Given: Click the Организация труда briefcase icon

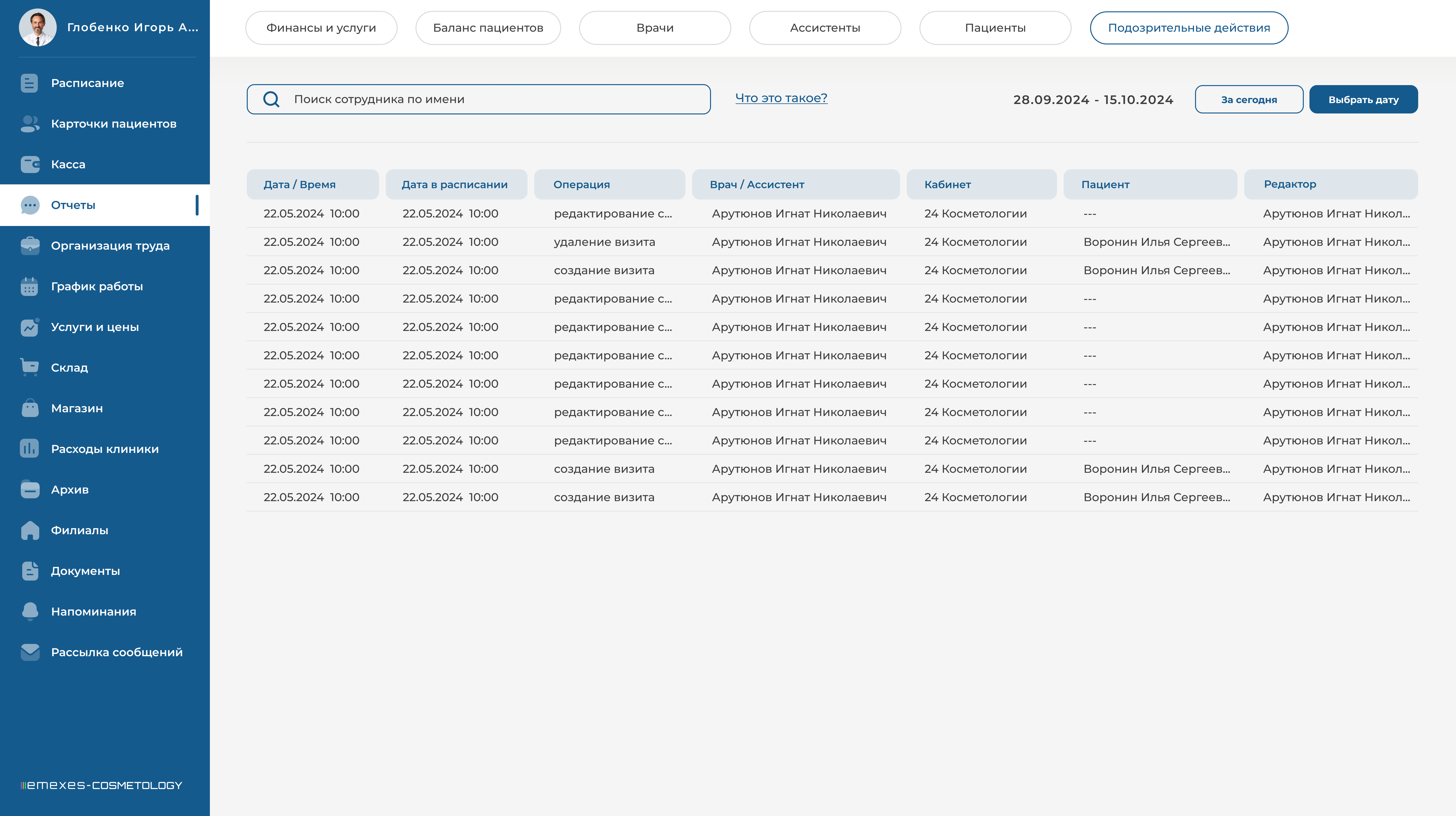Looking at the screenshot, I should (30, 246).
